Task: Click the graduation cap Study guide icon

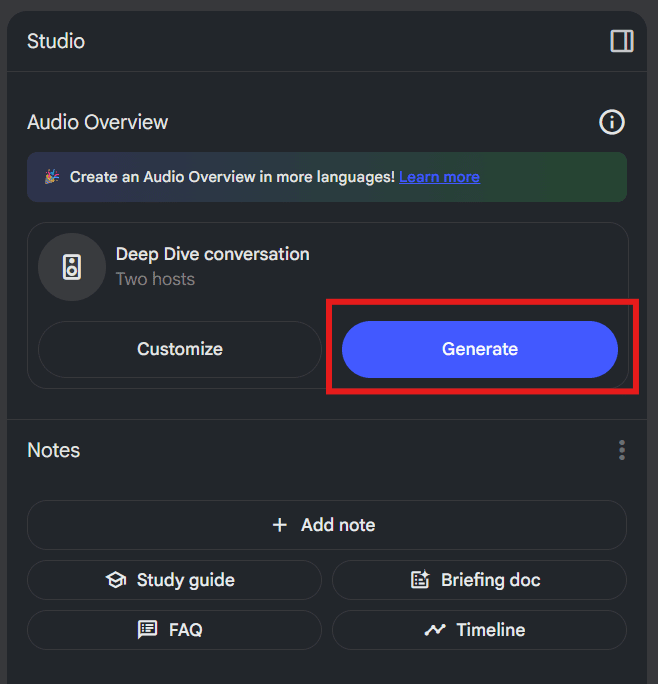Action: pyautogui.click(x=116, y=580)
